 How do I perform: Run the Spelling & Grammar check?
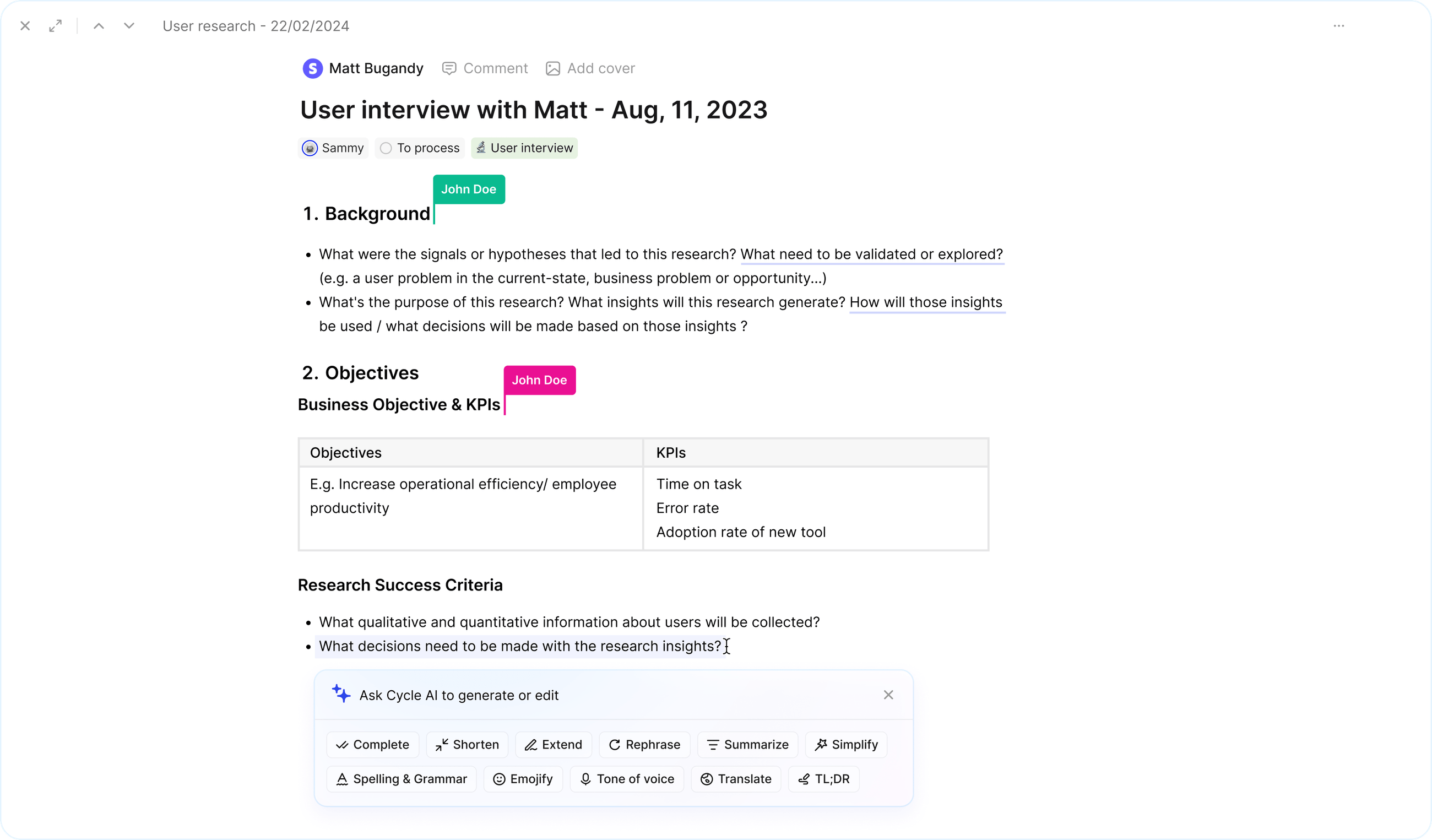(400, 779)
